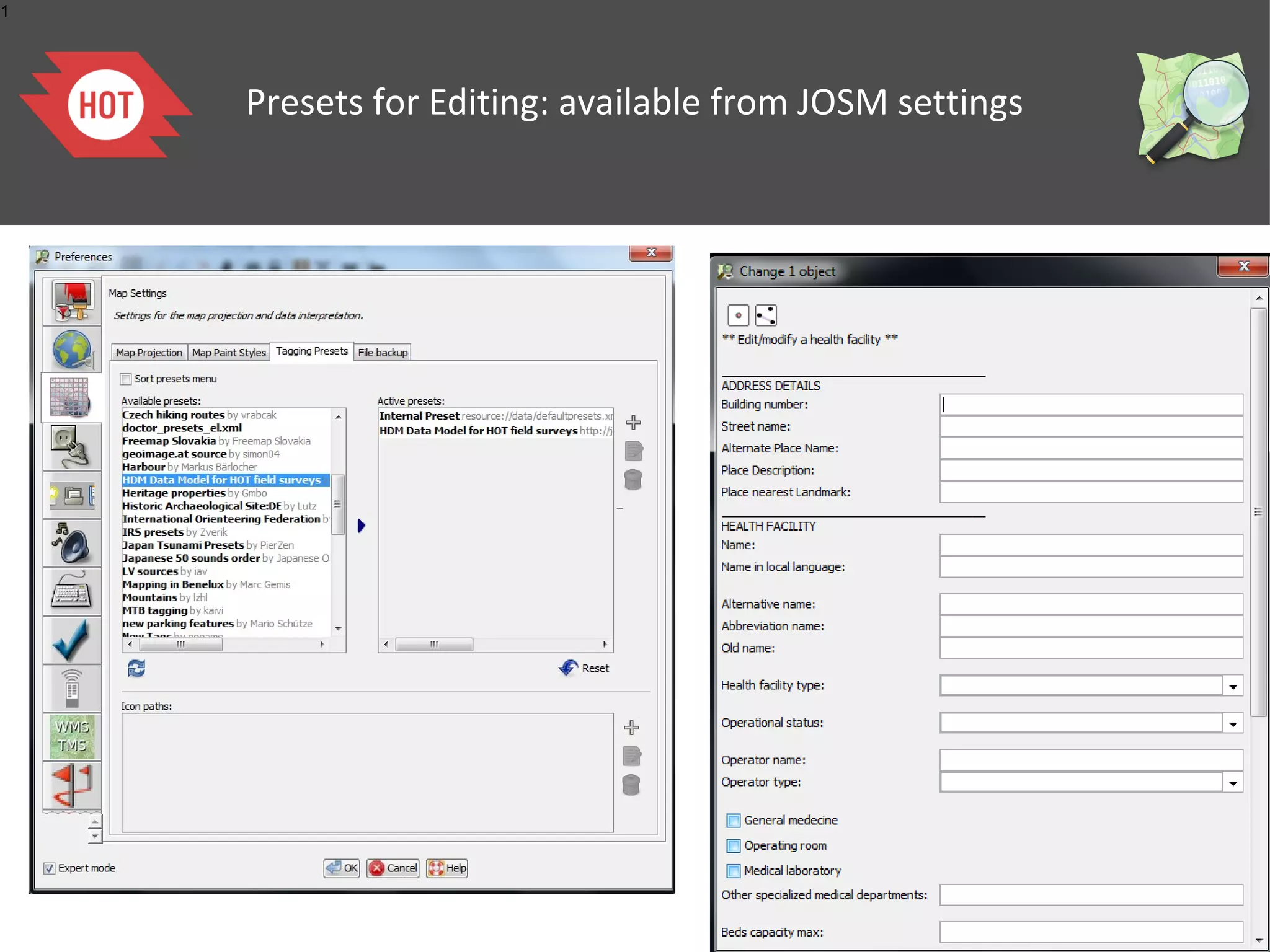The image size is (1270, 952).
Task: Remove the selected icon path
Action: click(x=631, y=785)
